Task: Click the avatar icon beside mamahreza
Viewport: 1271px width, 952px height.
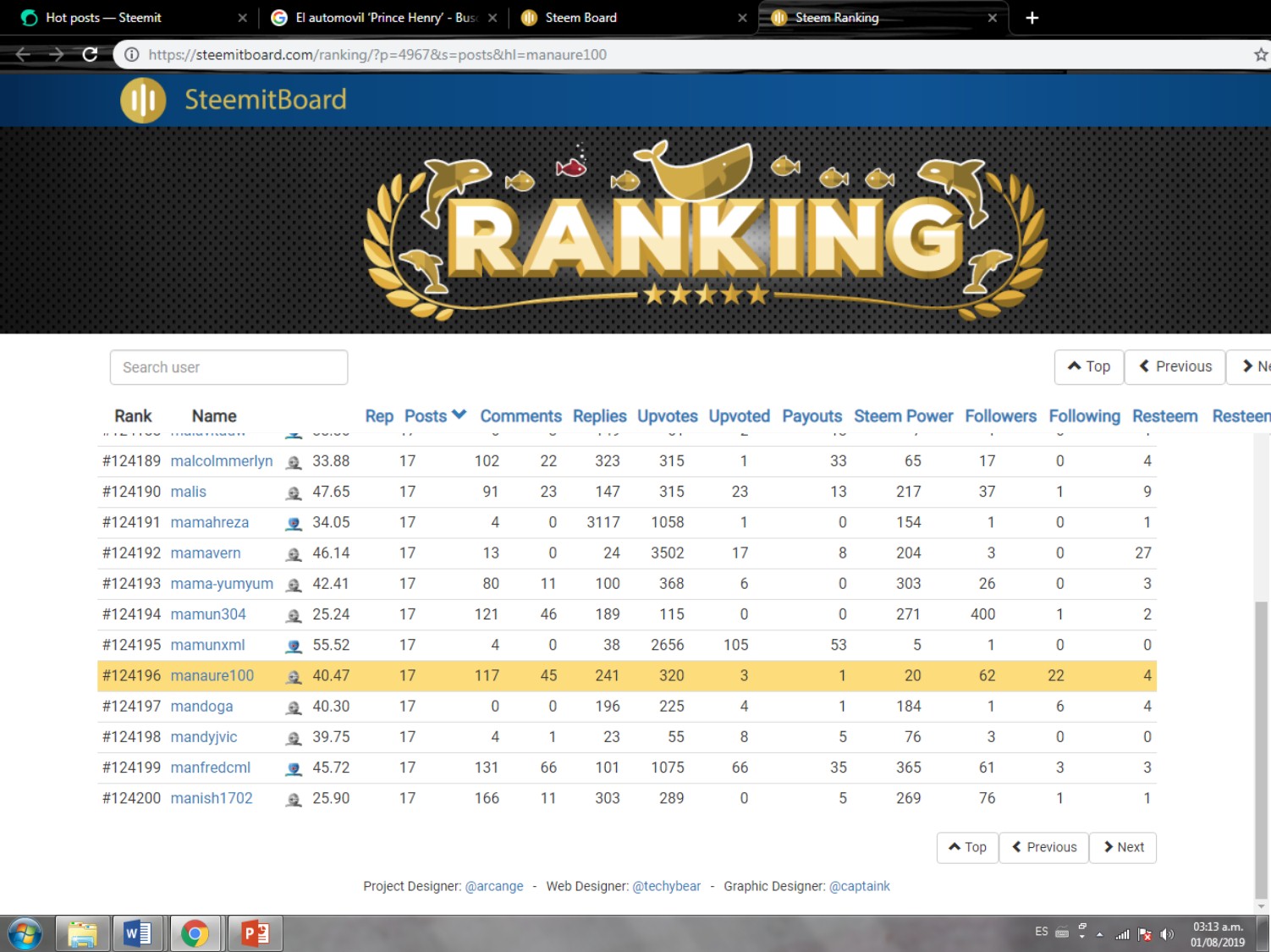Action: (294, 523)
